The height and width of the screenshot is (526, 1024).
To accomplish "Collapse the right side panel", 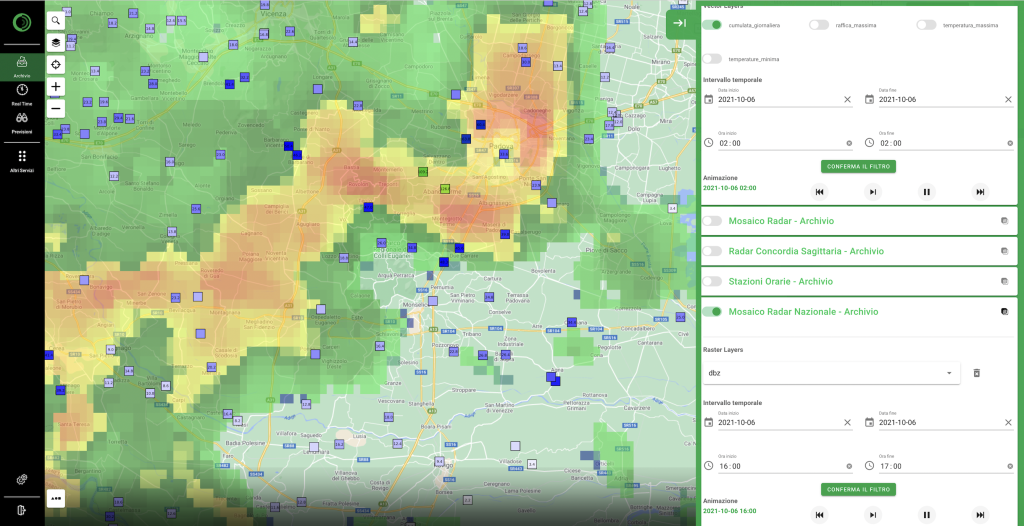I will click(x=680, y=24).
